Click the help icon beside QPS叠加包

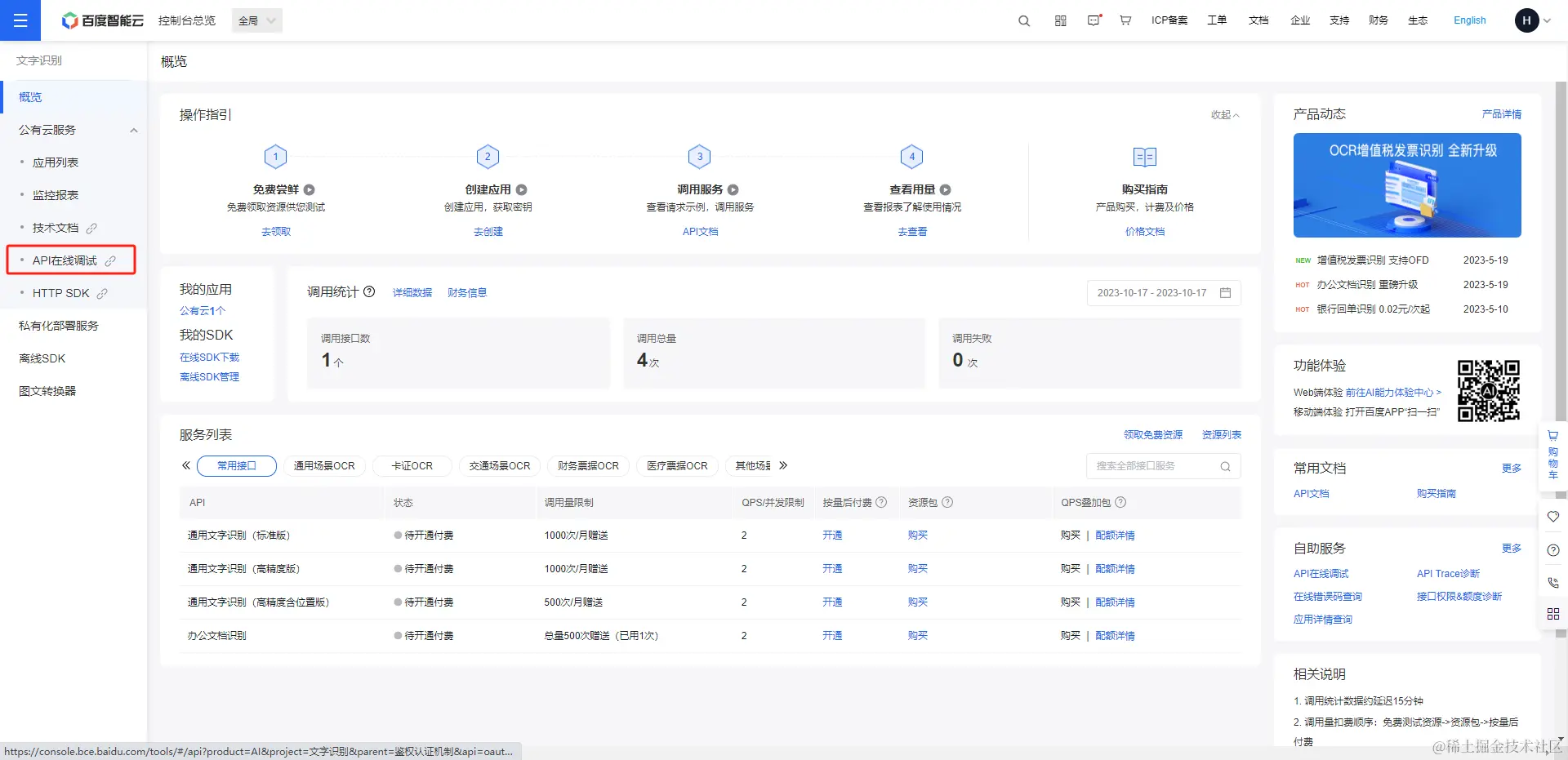(1120, 502)
